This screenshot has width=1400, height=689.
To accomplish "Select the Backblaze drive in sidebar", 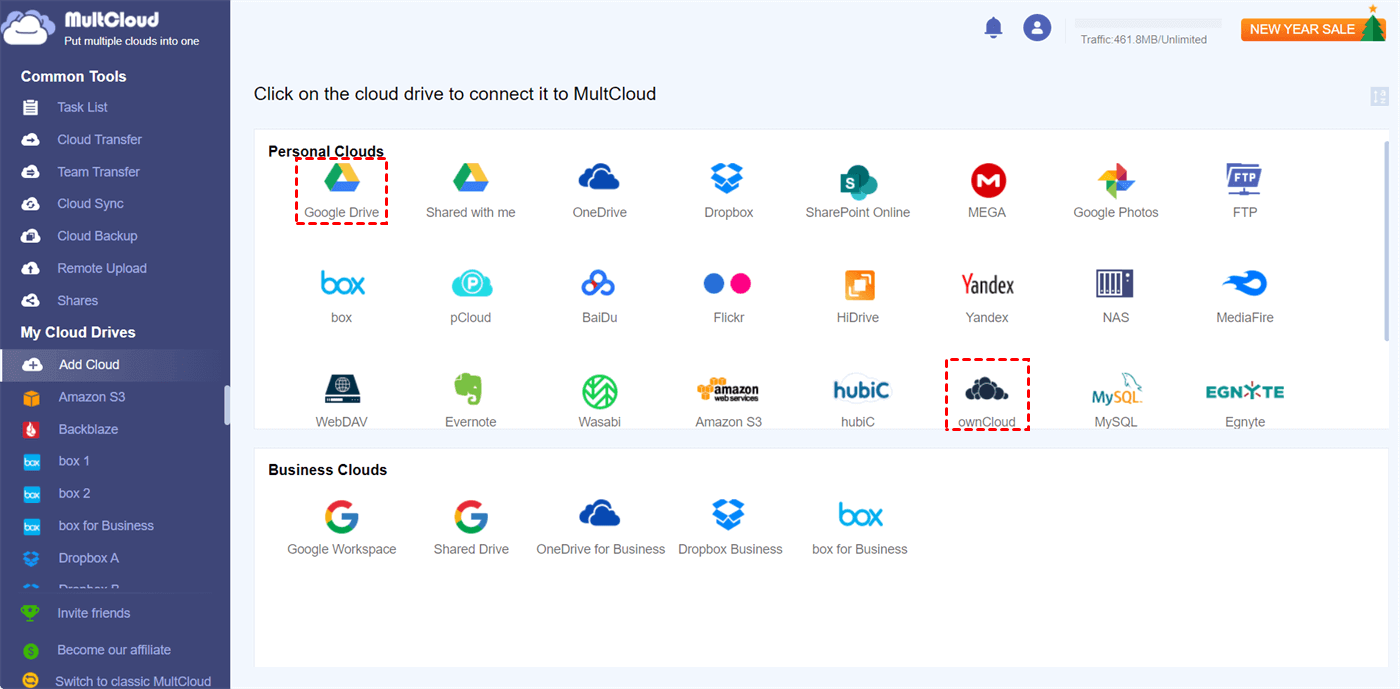I will pos(88,429).
